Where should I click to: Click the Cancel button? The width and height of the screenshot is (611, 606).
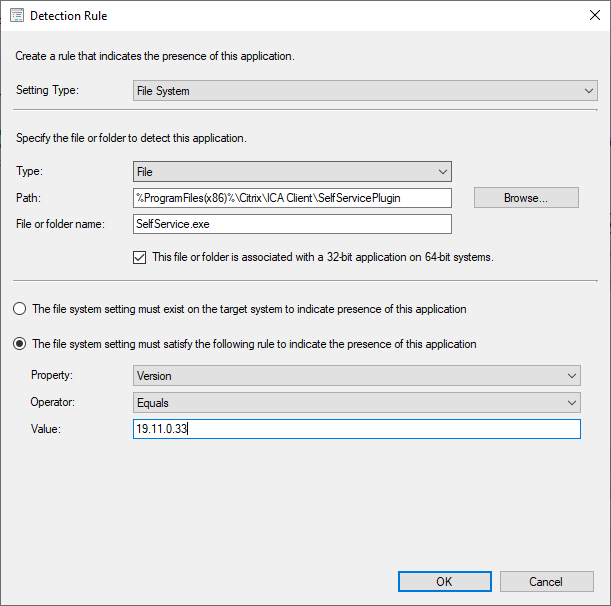point(547,581)
